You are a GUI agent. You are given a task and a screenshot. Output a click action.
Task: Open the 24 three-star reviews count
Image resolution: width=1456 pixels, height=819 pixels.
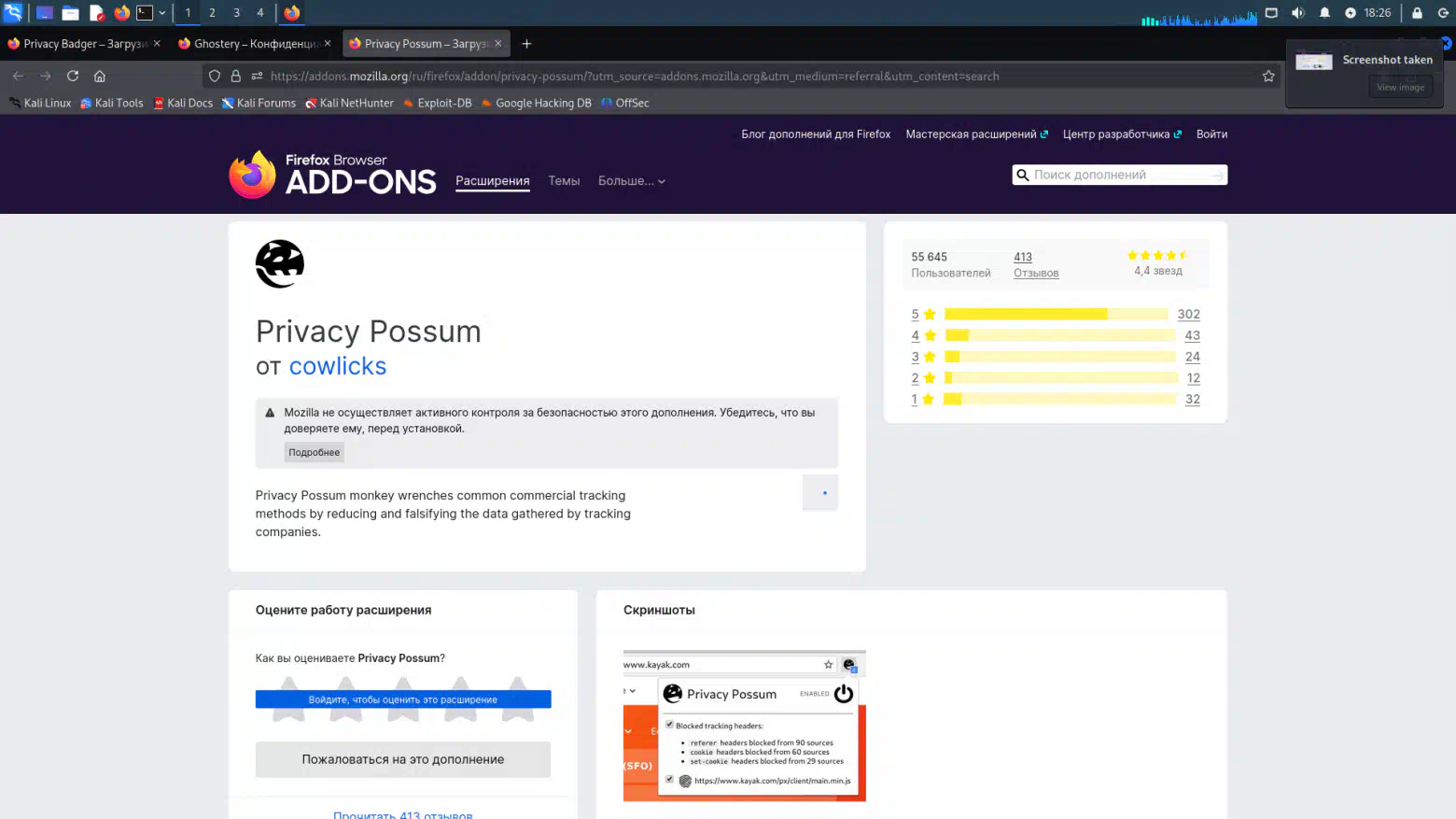(1192, 357)
